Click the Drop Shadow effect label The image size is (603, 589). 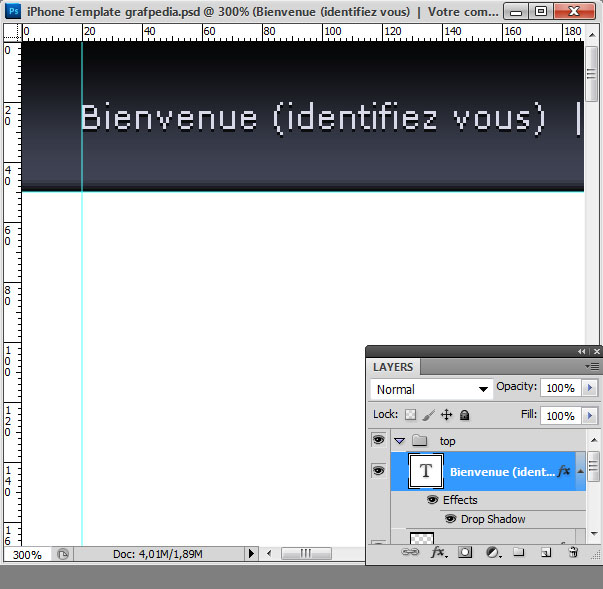coord(493,519)
